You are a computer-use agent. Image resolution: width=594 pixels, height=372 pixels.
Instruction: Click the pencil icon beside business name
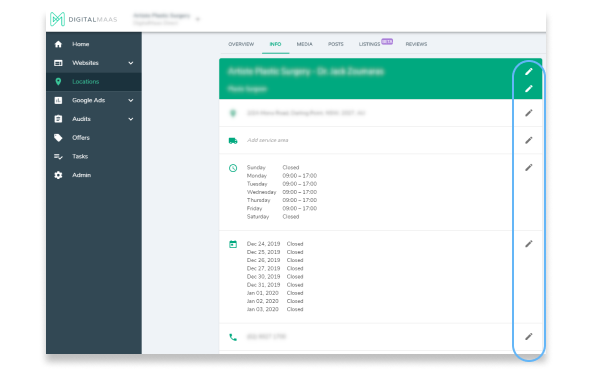(x=528, y=72)
